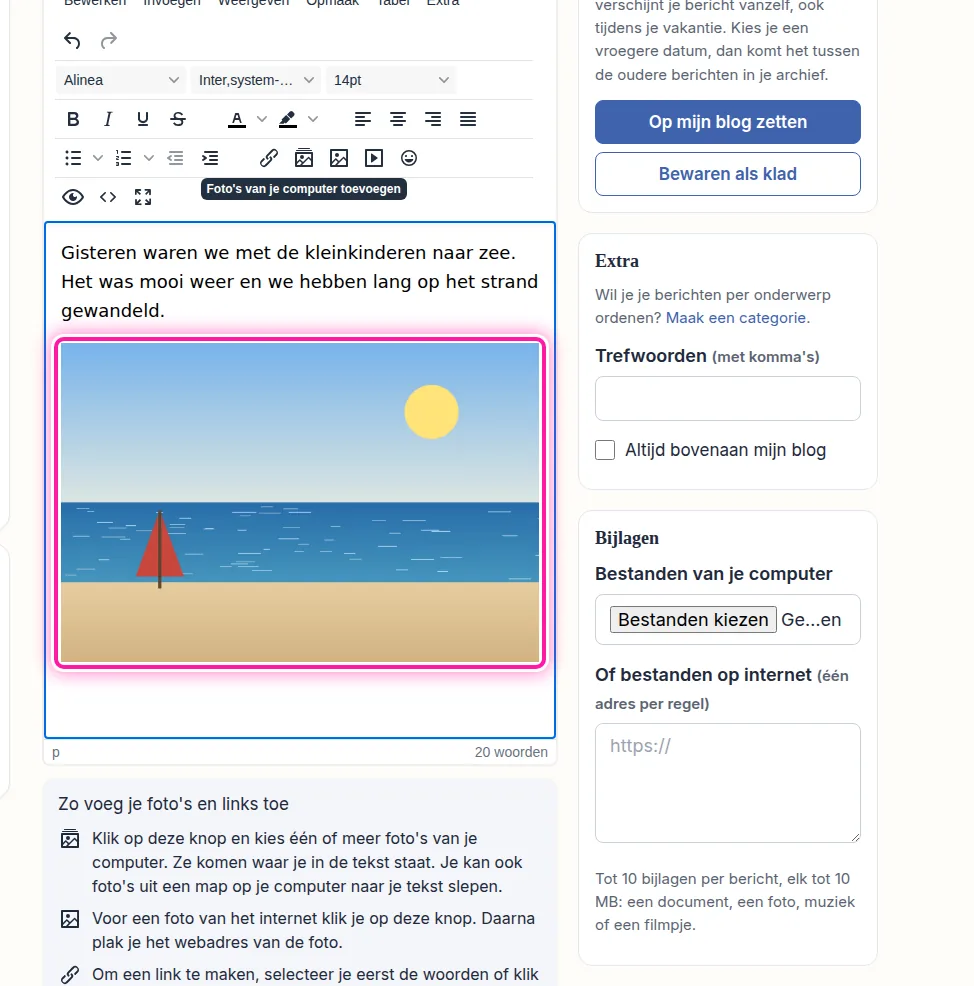Open numbered list style options
This screenshot has width=974, height=986.
(148, 158)
